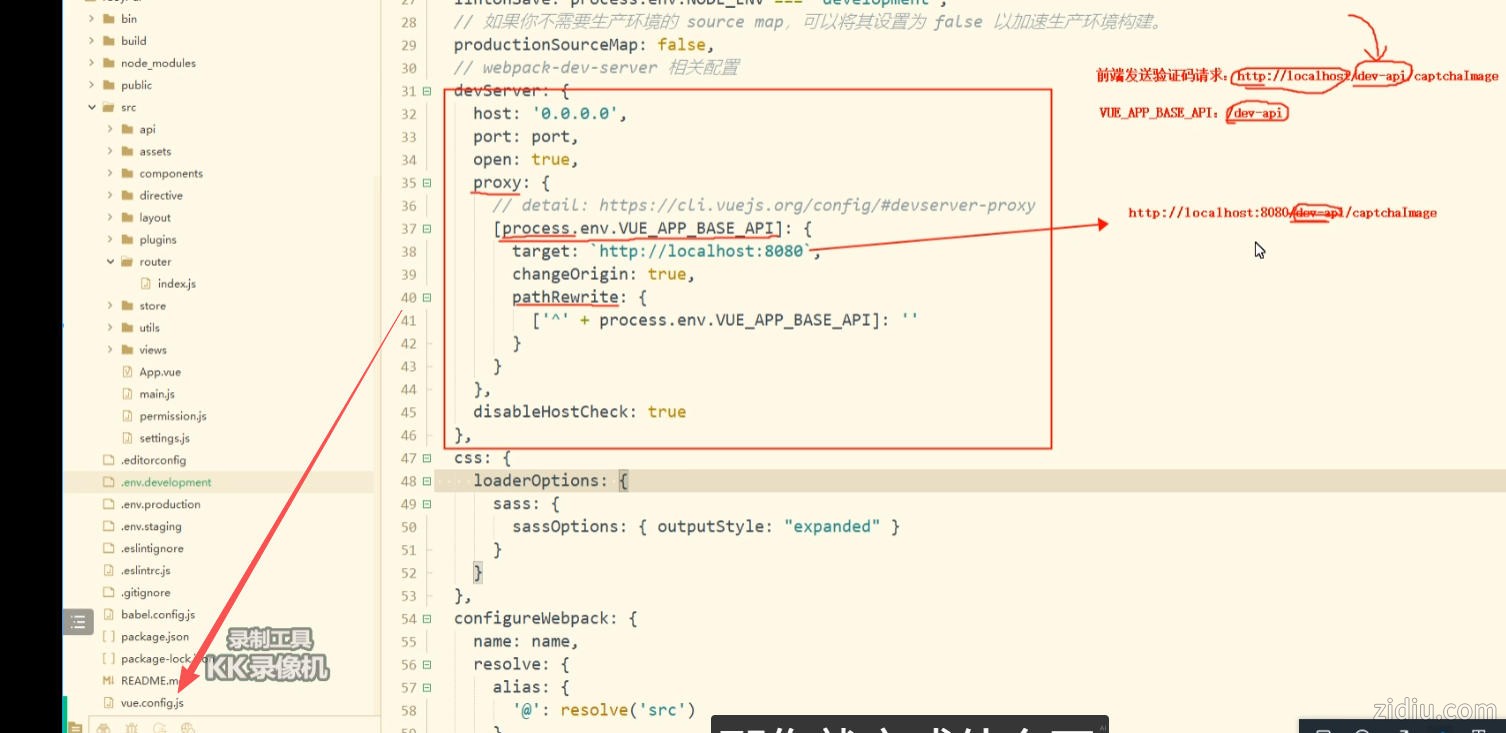Fold the proxy block at line 35
The image size is (1506, 733).
pyautogui.click(x=427, y=183)
